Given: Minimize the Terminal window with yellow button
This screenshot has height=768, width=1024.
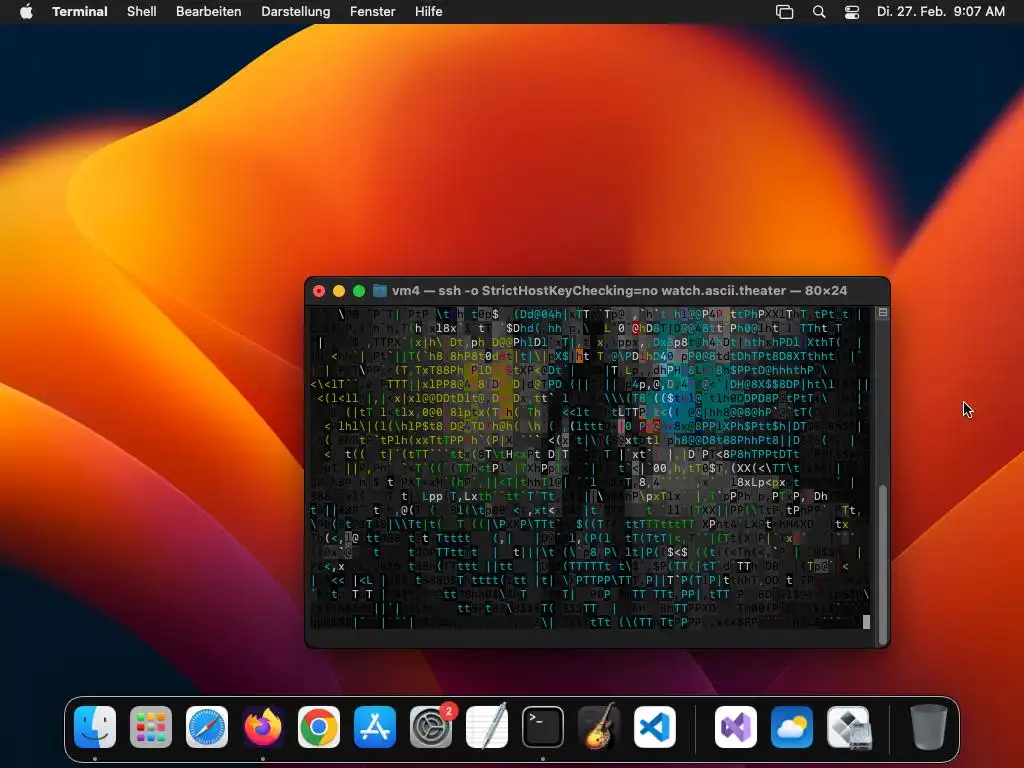Looking at the screenshot, I should (x=339, y=291).
